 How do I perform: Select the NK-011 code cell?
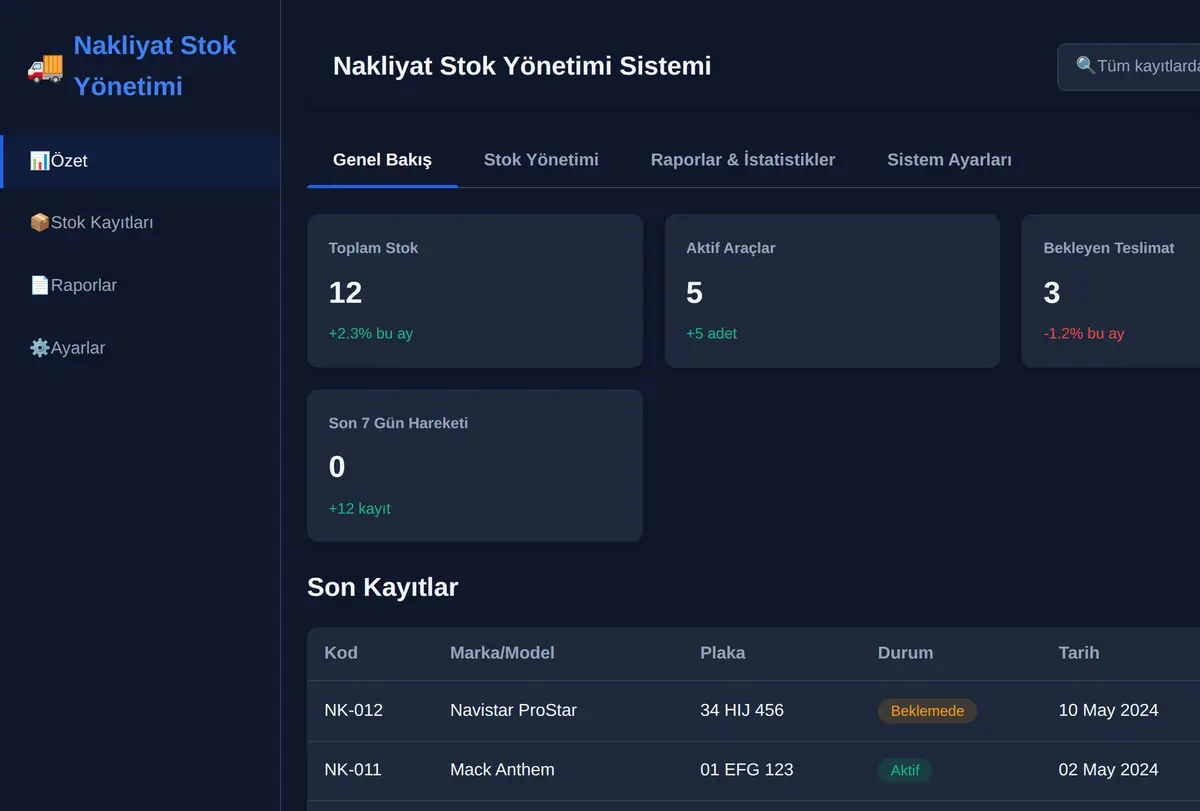(x=353, y=770)
